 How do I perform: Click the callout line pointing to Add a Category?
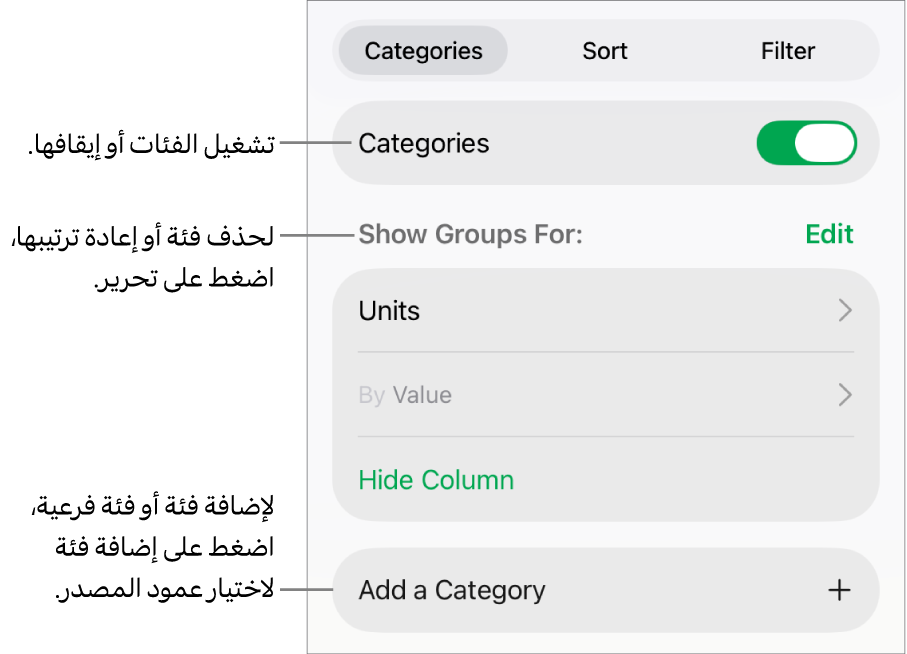click(x=306, y=590)
